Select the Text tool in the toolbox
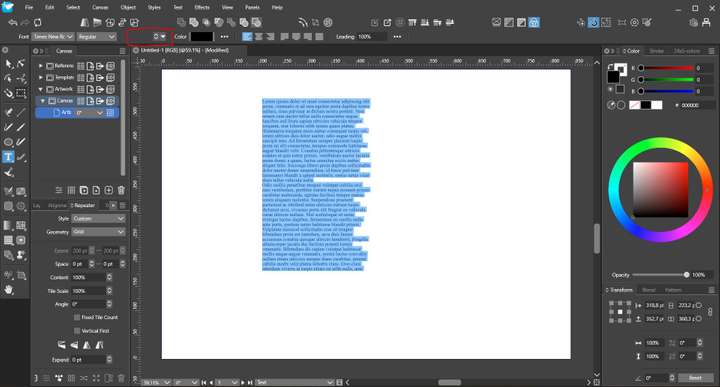The width and height of the screenshot is (720, 387). [8, 157]
